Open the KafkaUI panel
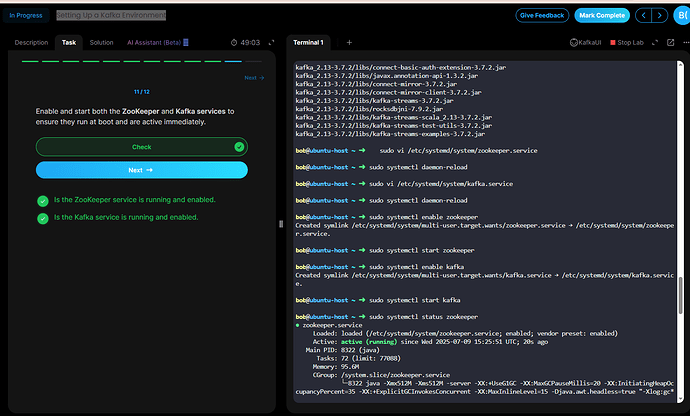The height and width of the screenshot is (416, 690). tap(588, 43)
